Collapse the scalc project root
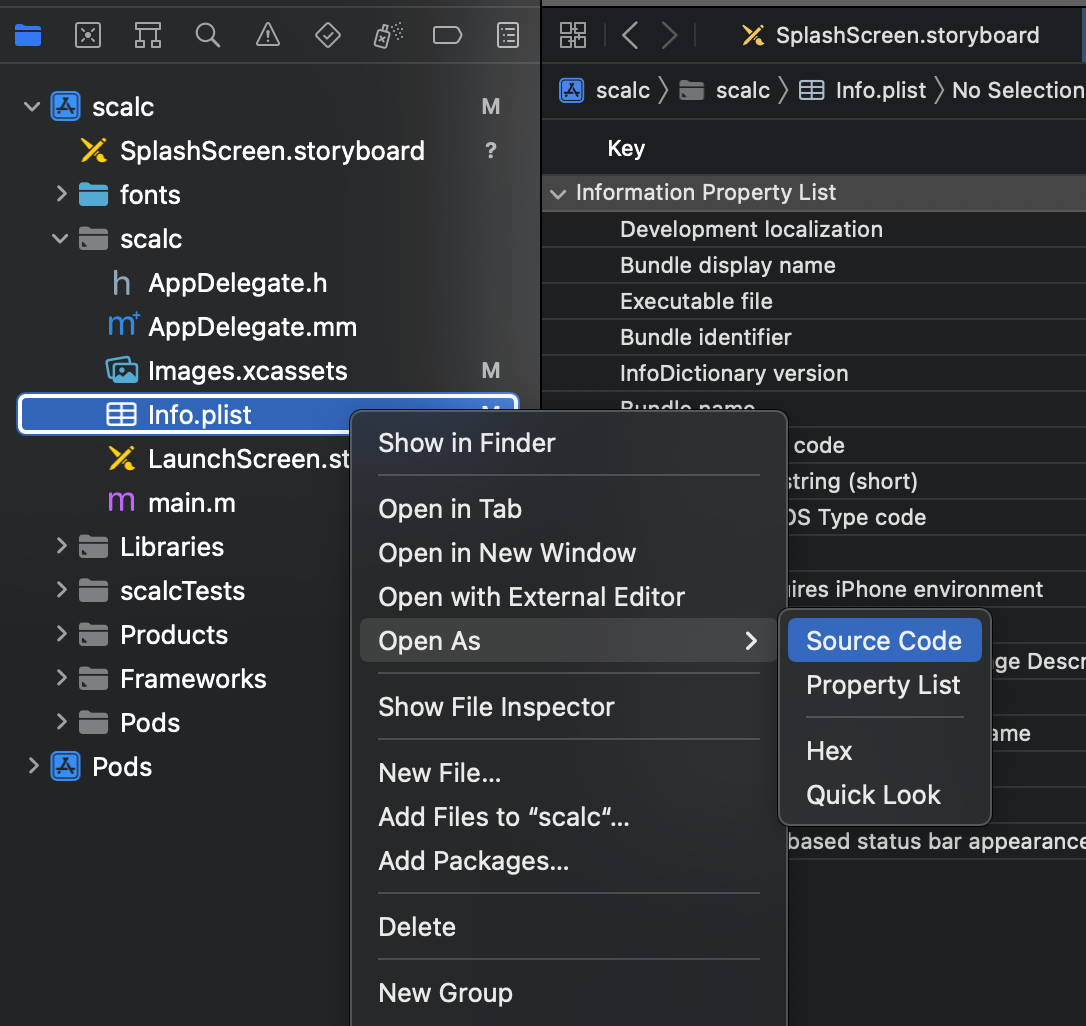1086x1026 pixels. click(32, 107)
